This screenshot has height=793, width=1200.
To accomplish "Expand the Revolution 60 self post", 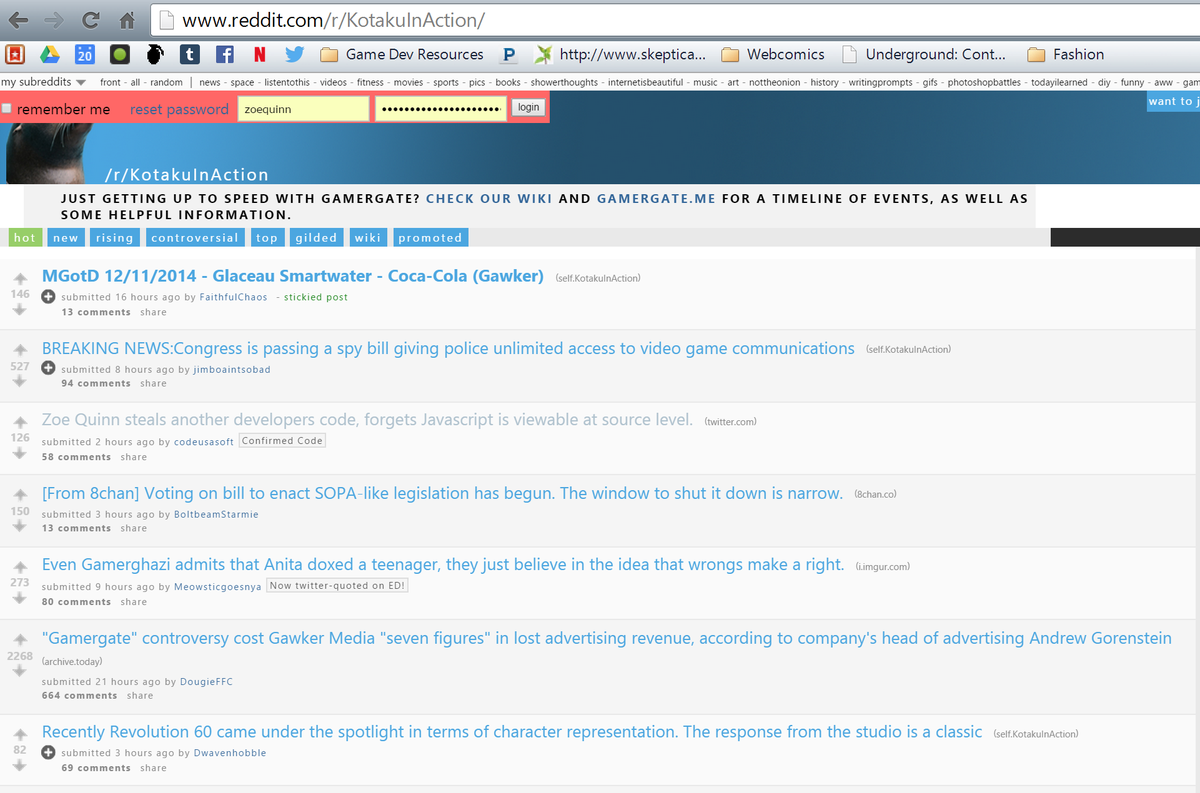I will (x=48, y=752).
